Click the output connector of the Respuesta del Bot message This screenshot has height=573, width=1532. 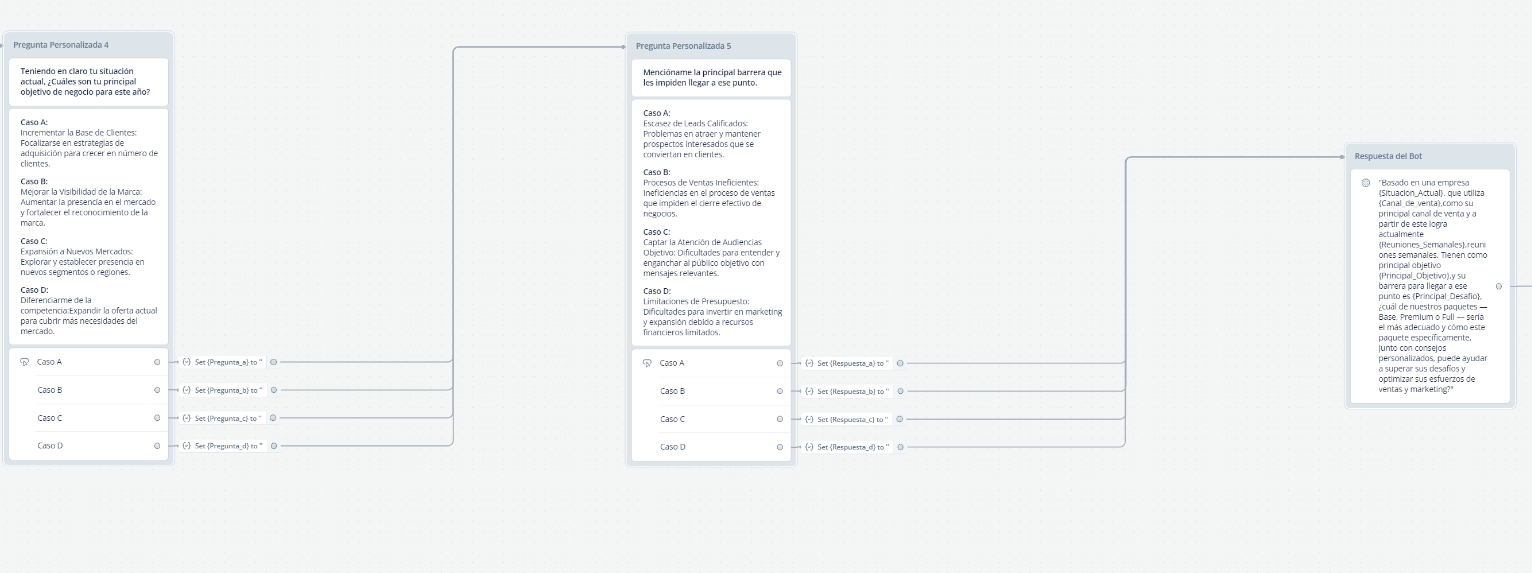pyautogui.click(x=1498, y=286)
